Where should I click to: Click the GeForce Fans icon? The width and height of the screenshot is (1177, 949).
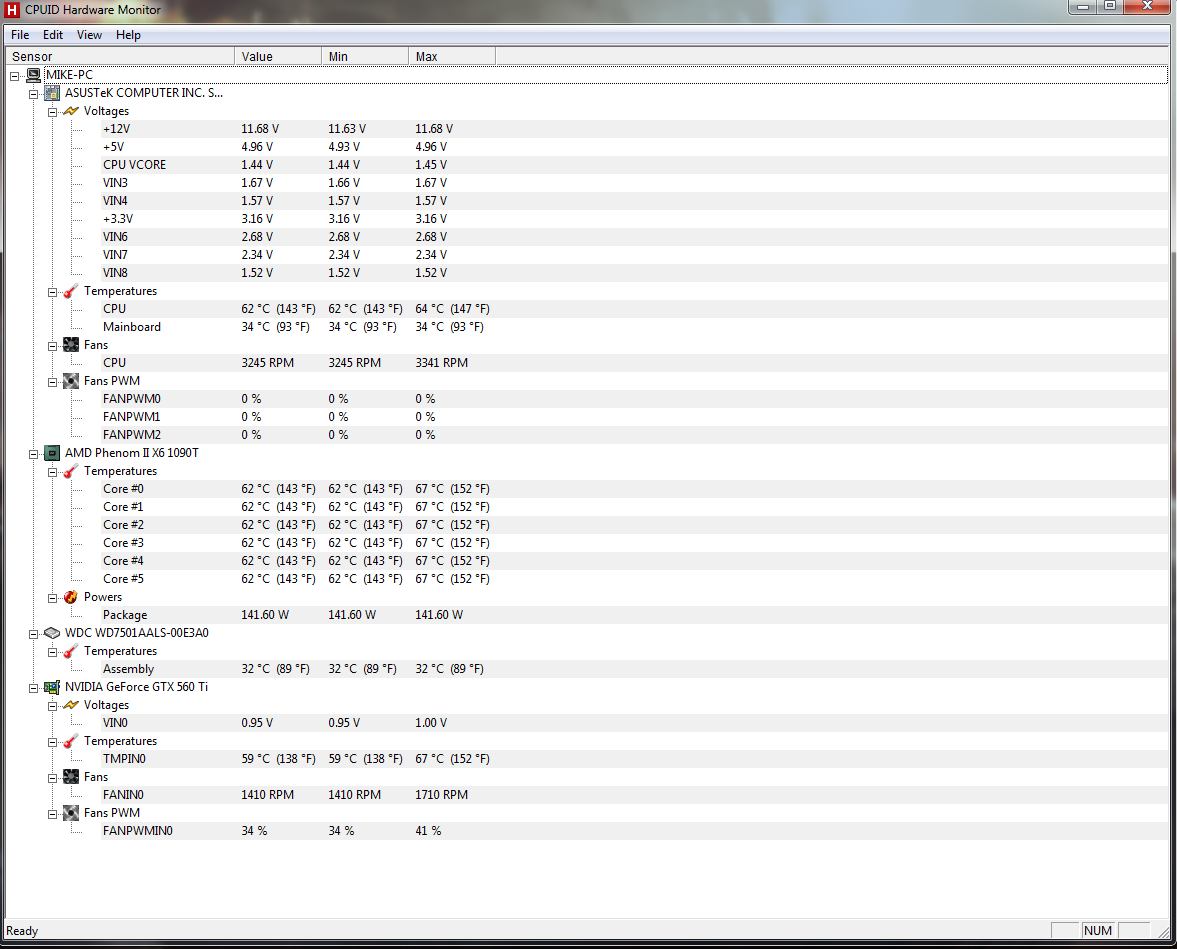point(71,776)
